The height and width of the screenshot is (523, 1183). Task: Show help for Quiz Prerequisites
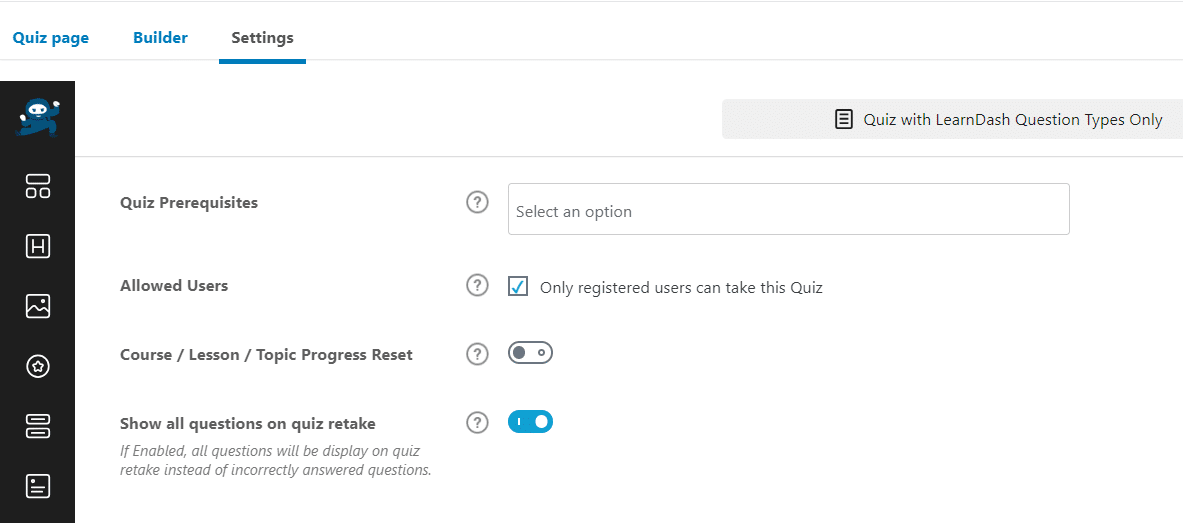pos(477,202)
